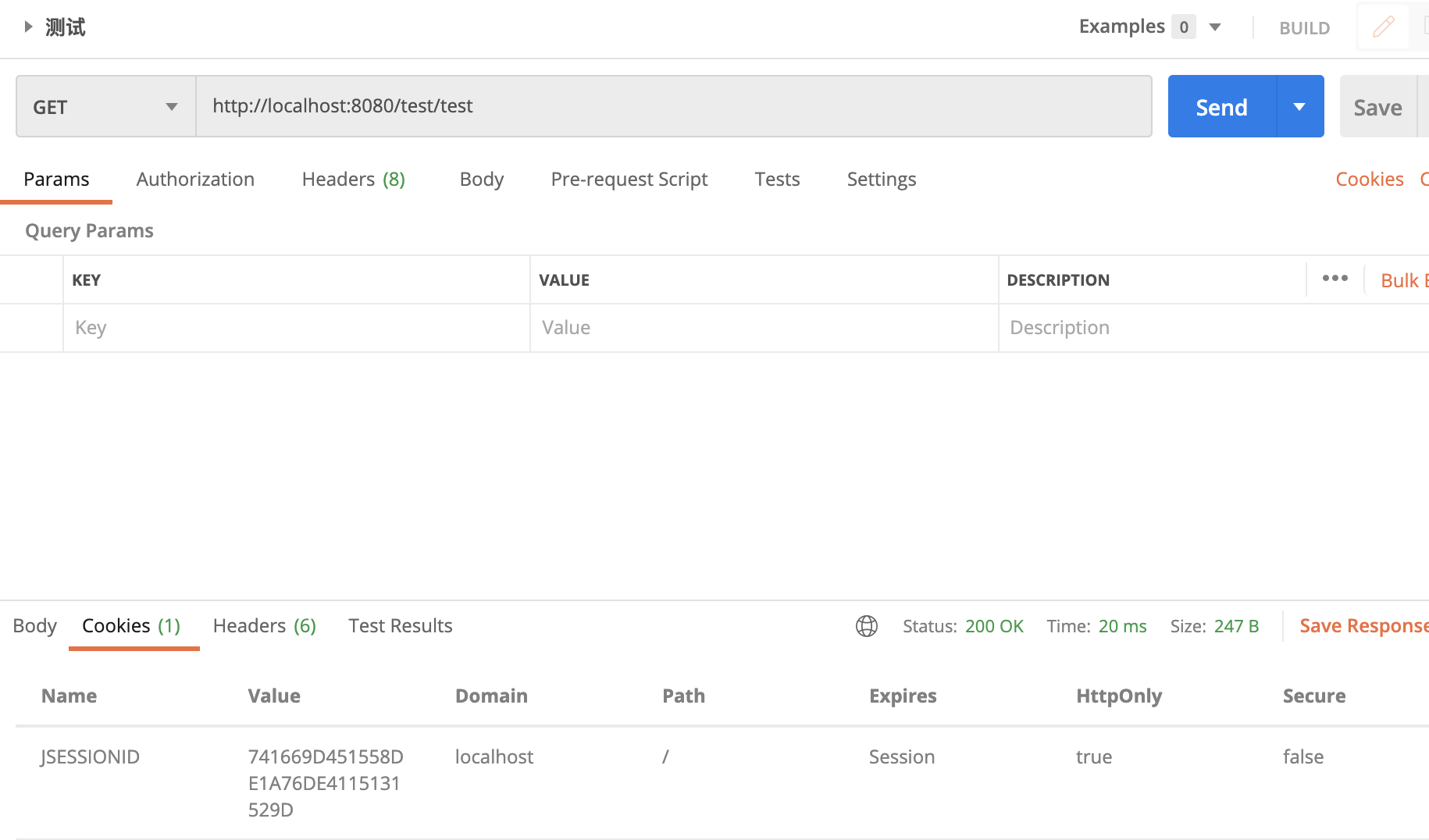Open the Send options dropdown arrow
Screen dimensions: 1429x840
coord(1300,106)
